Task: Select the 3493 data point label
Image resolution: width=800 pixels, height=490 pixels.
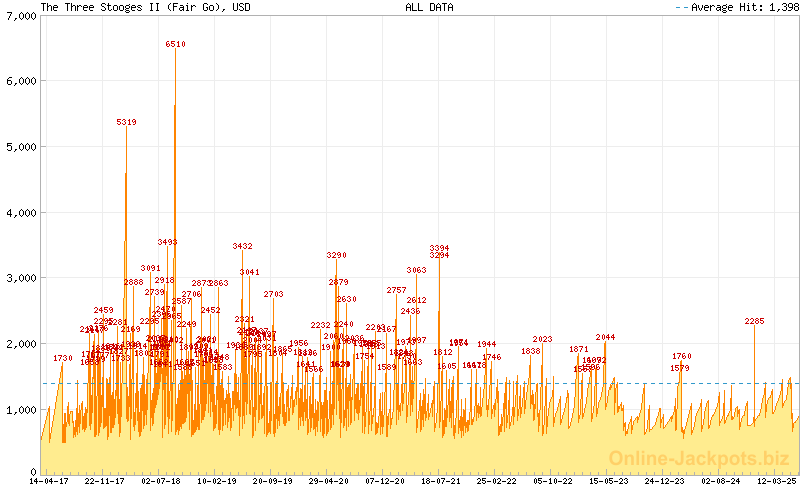Action: [167, 242]
